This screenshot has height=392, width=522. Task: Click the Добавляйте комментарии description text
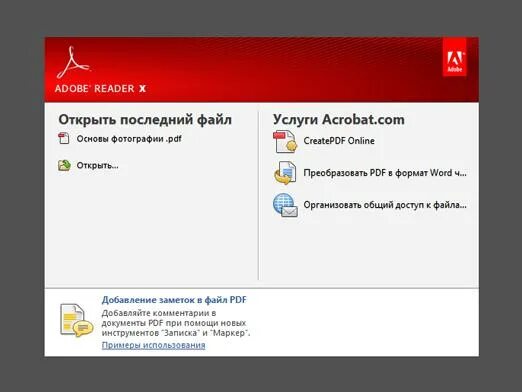point(176,323)
